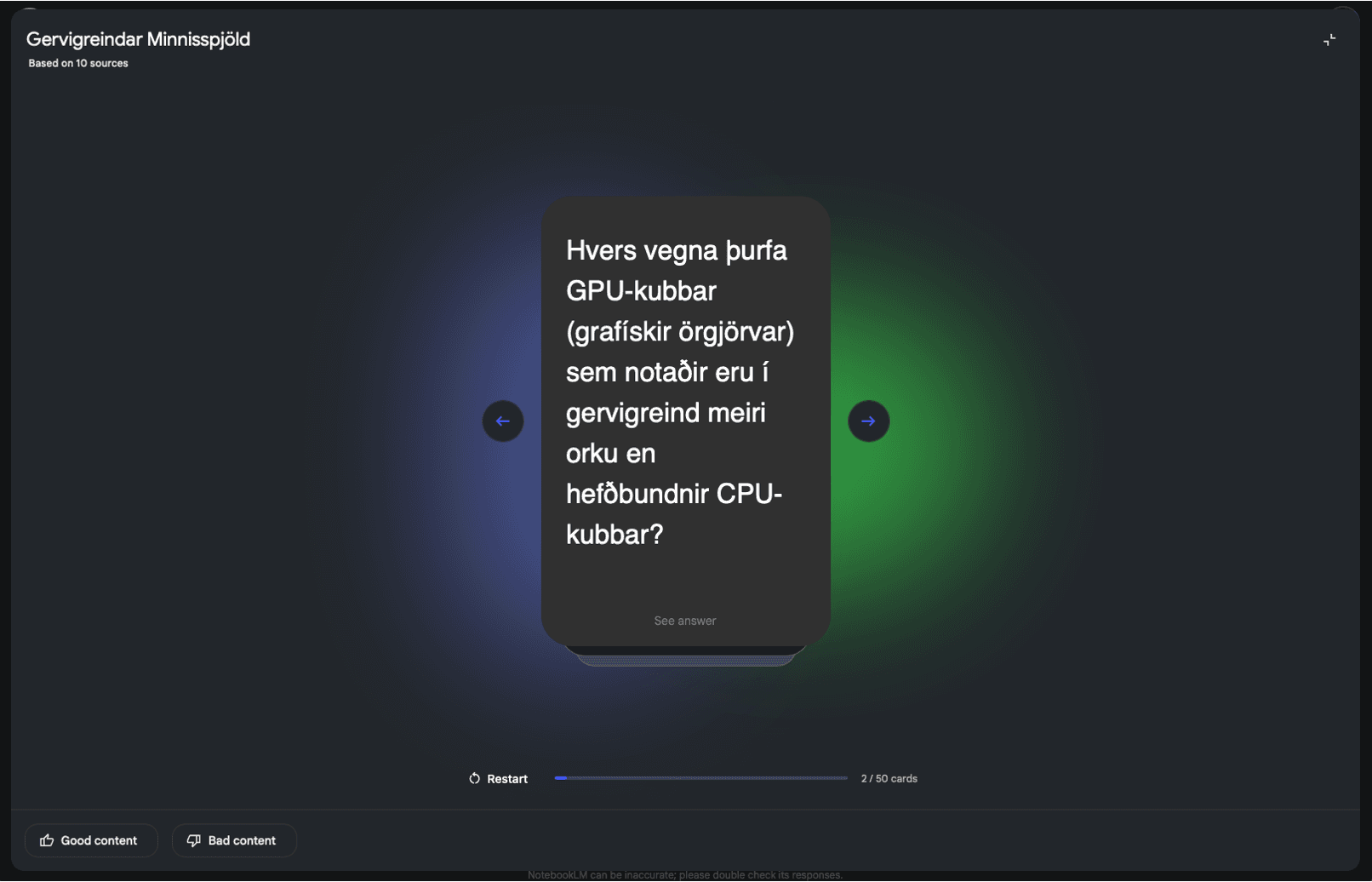Click the GPU question flashcard to flip it
The image size is (1372, 882).
pos(683,392)
